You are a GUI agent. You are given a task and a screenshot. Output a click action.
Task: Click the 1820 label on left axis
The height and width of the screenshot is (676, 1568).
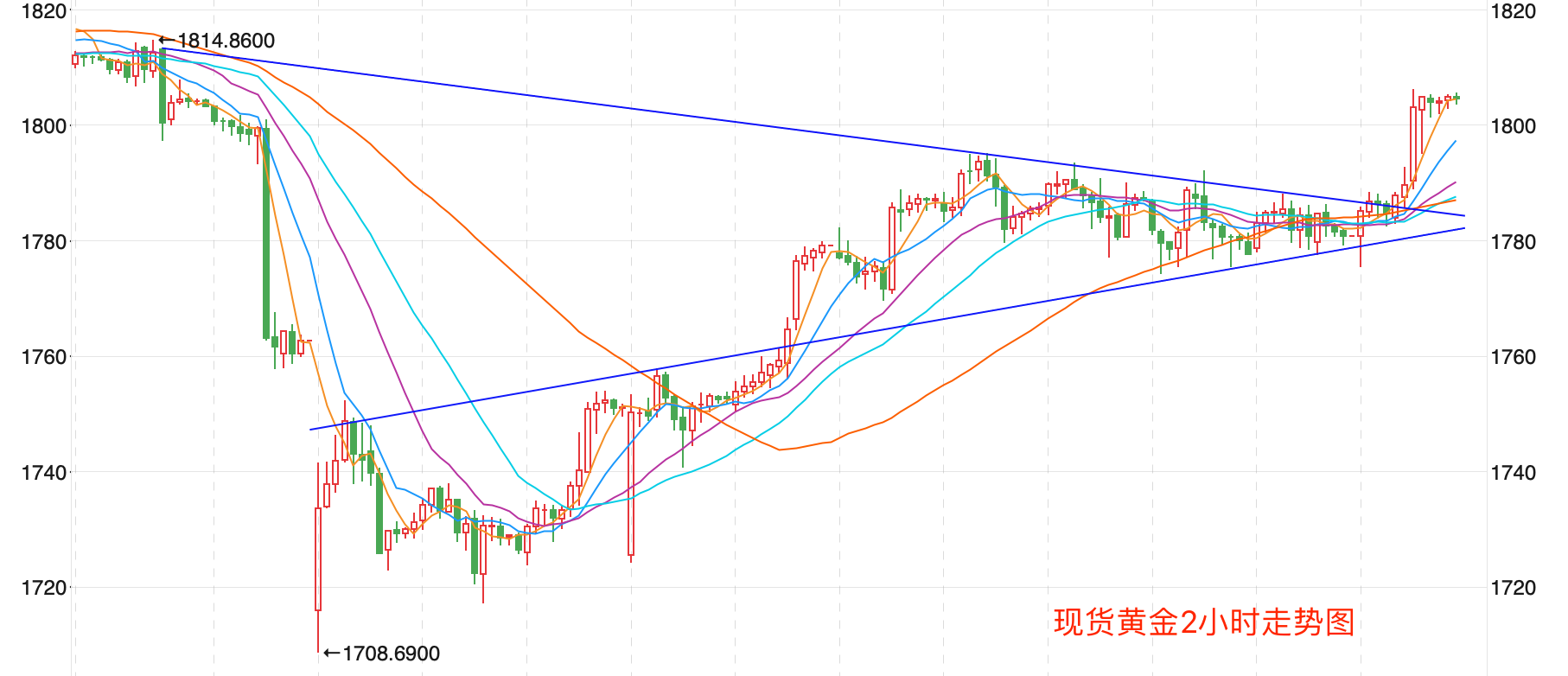(x=45, y=11)
